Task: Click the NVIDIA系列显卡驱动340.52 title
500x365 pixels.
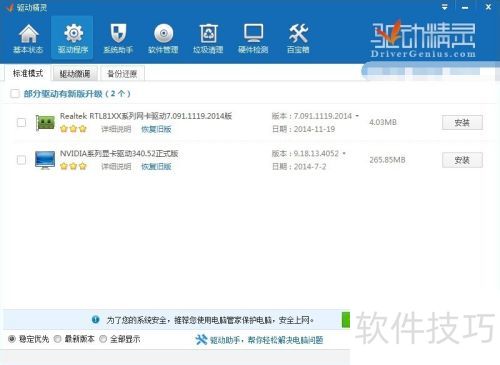Action: click(119, 153)
